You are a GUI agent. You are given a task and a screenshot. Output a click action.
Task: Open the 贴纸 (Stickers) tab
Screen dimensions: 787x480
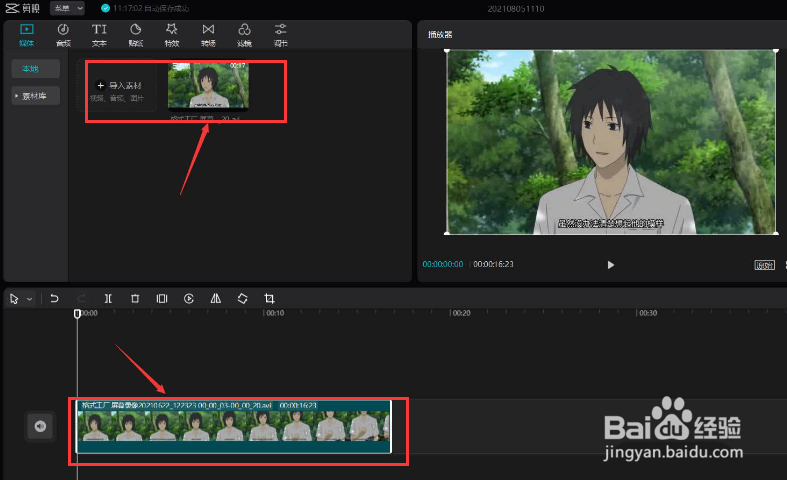tap(136, 35)
